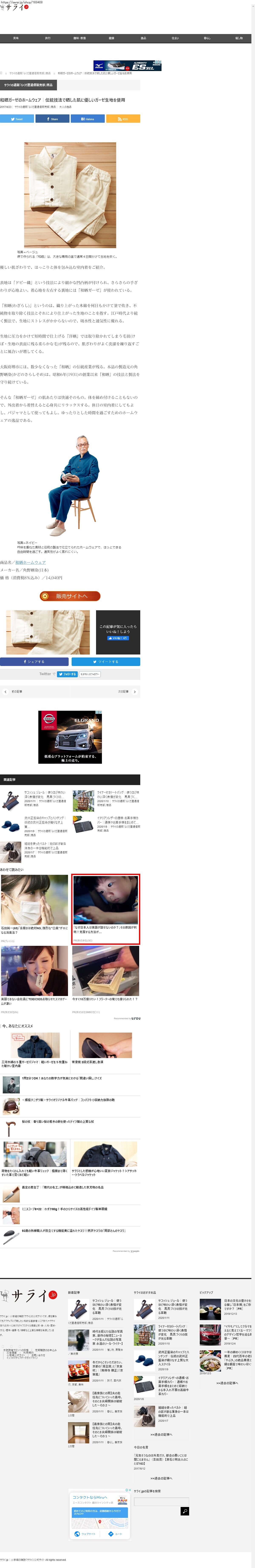
Task: Click the Twitter Tweet share button
Action: [x=17, y=119]
